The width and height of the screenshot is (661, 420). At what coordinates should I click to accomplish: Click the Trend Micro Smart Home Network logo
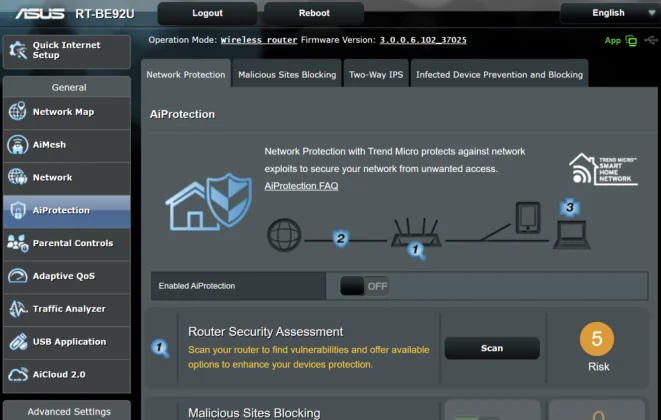click(x=603, y=169)
